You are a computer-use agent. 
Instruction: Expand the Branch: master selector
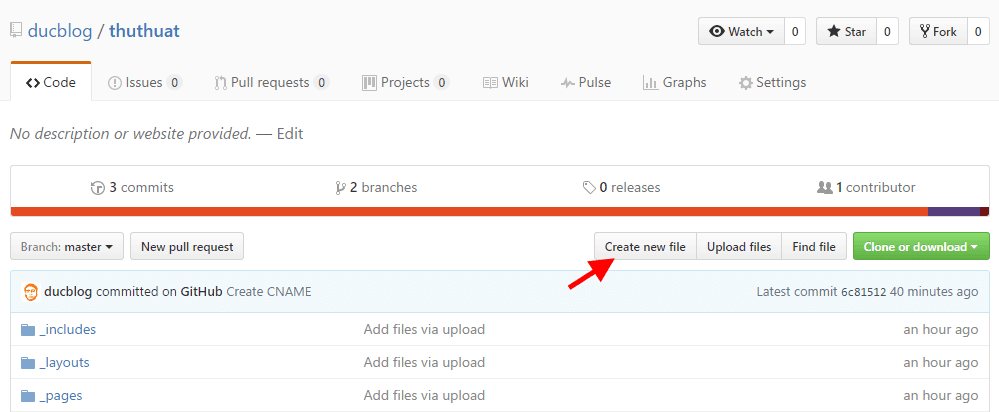[67, 246]
